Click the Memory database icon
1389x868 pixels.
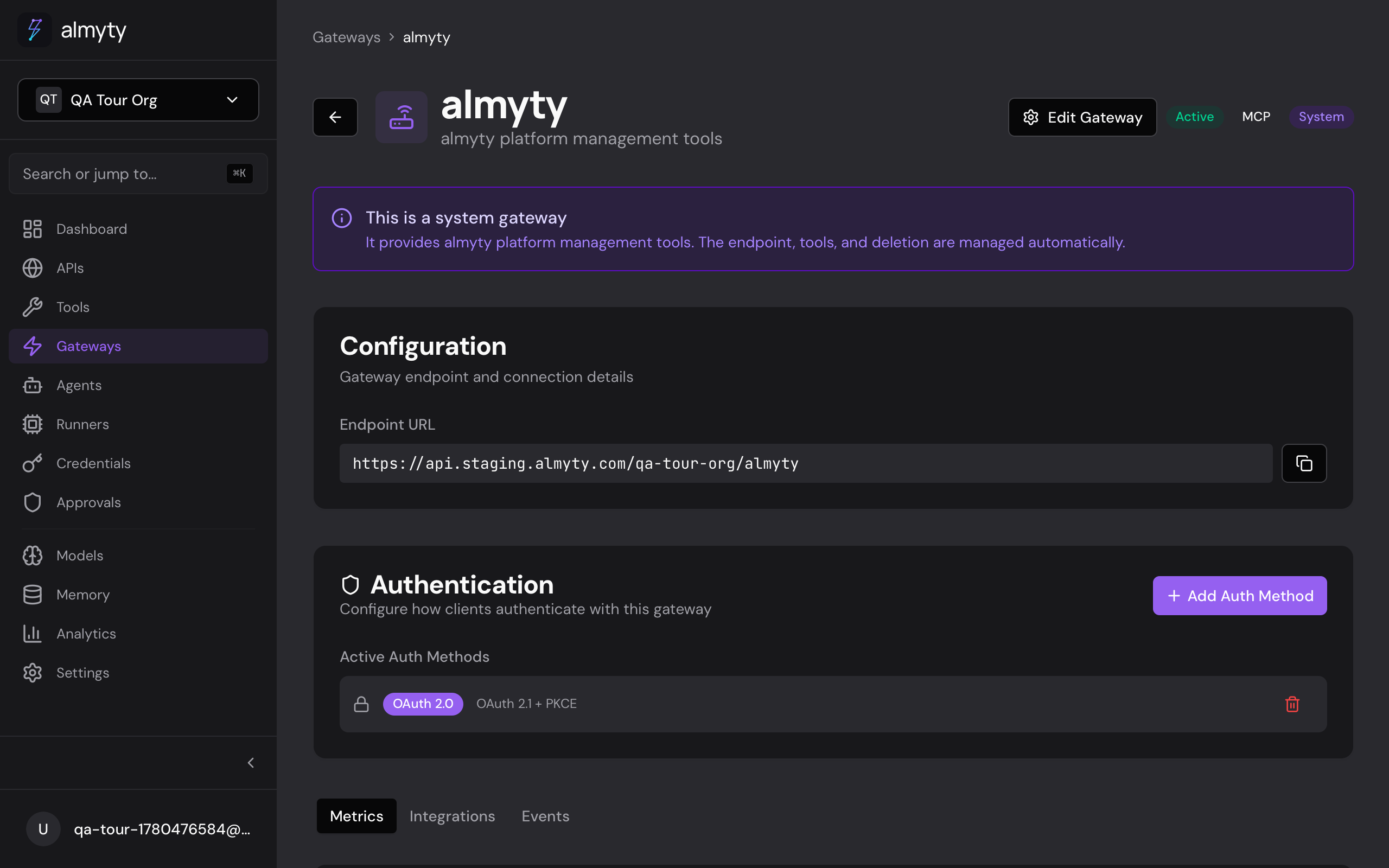tap(33, 595)
